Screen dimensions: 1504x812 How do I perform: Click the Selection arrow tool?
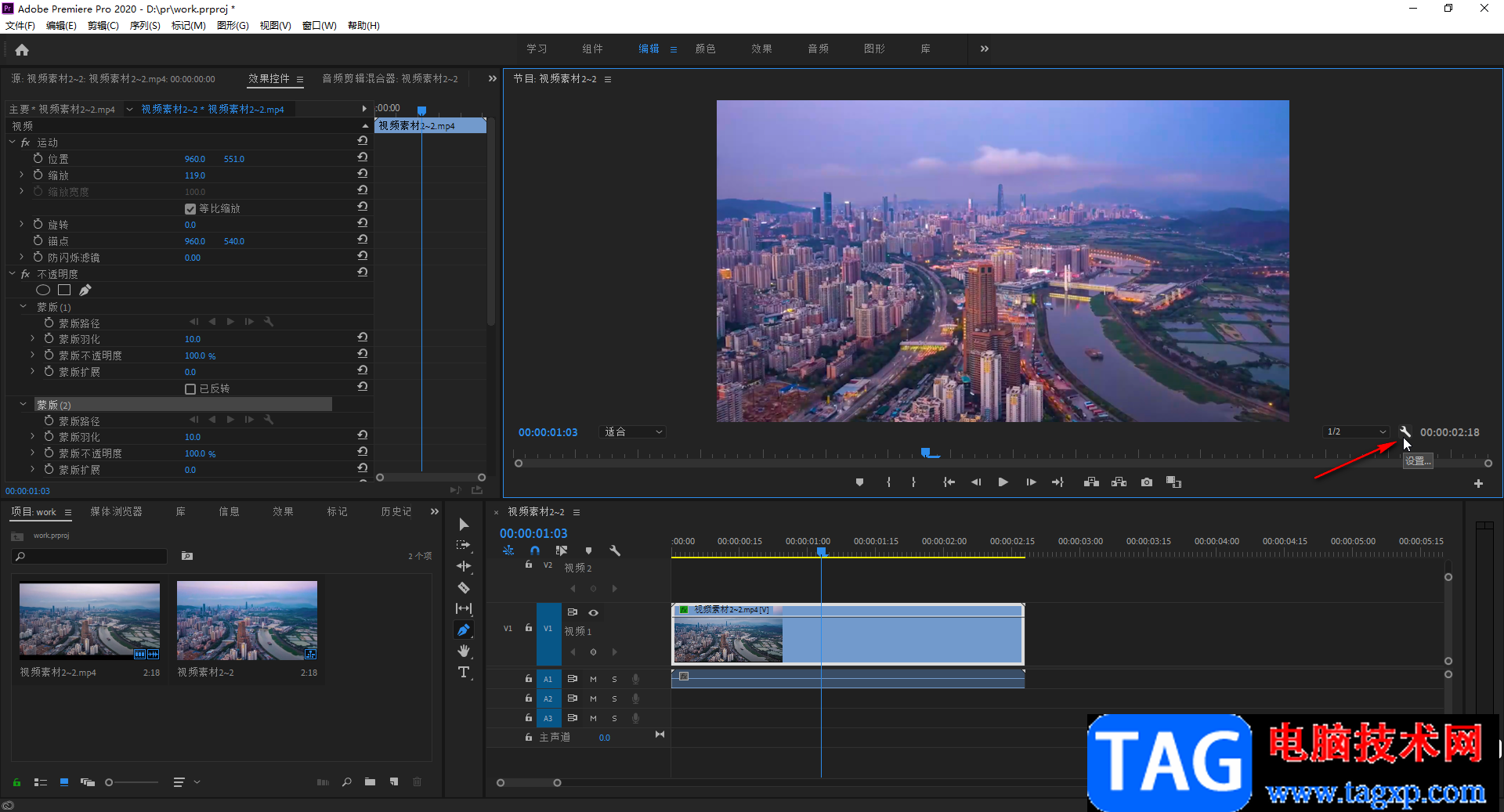coord(464,524)
